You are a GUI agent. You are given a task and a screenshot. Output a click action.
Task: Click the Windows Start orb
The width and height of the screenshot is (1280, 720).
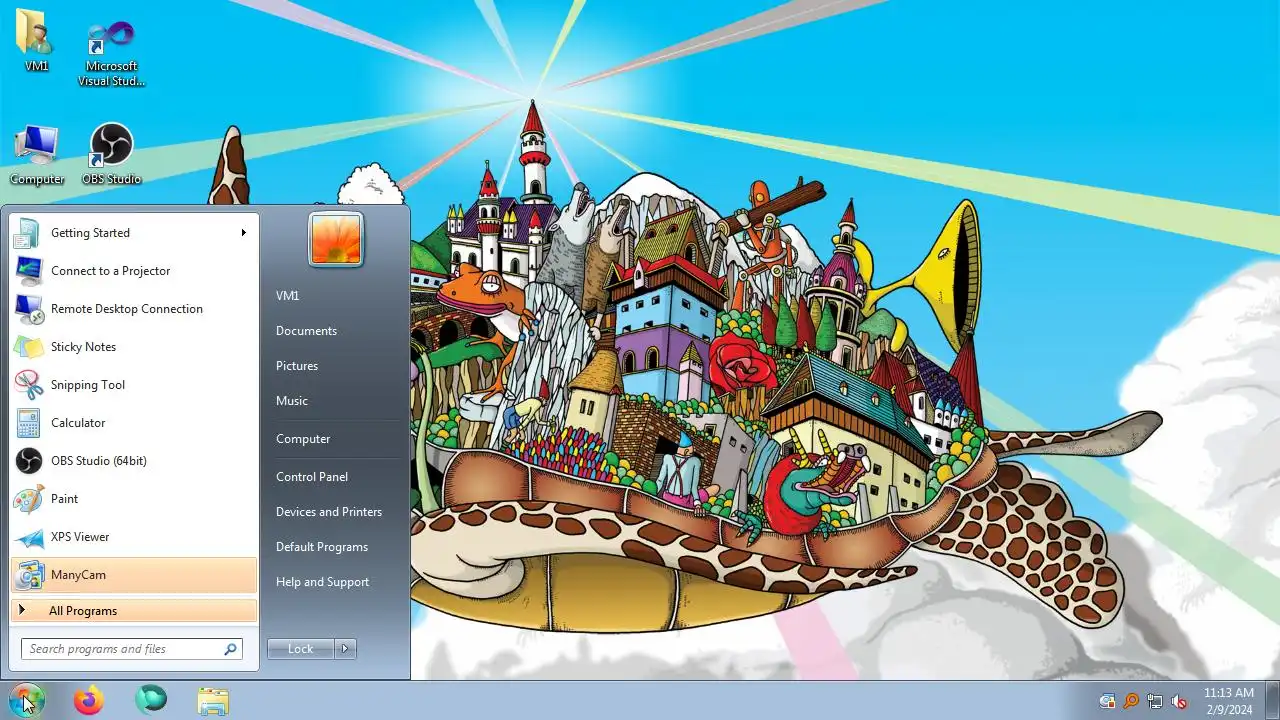pyautogui.click(x=27, y=700)
